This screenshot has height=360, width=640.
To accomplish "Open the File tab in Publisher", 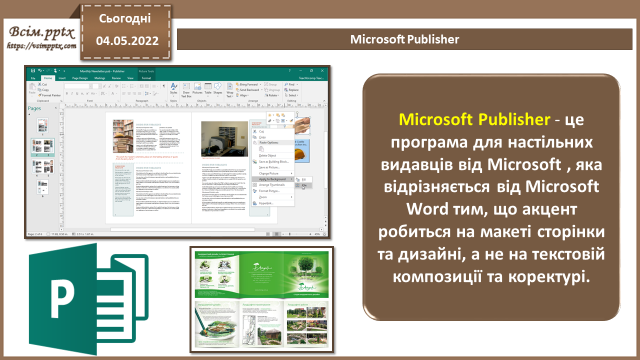I will click(33, 78).
